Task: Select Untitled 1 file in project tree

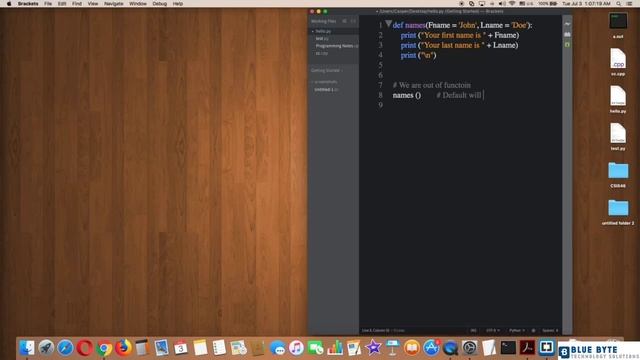Action: 326,89
